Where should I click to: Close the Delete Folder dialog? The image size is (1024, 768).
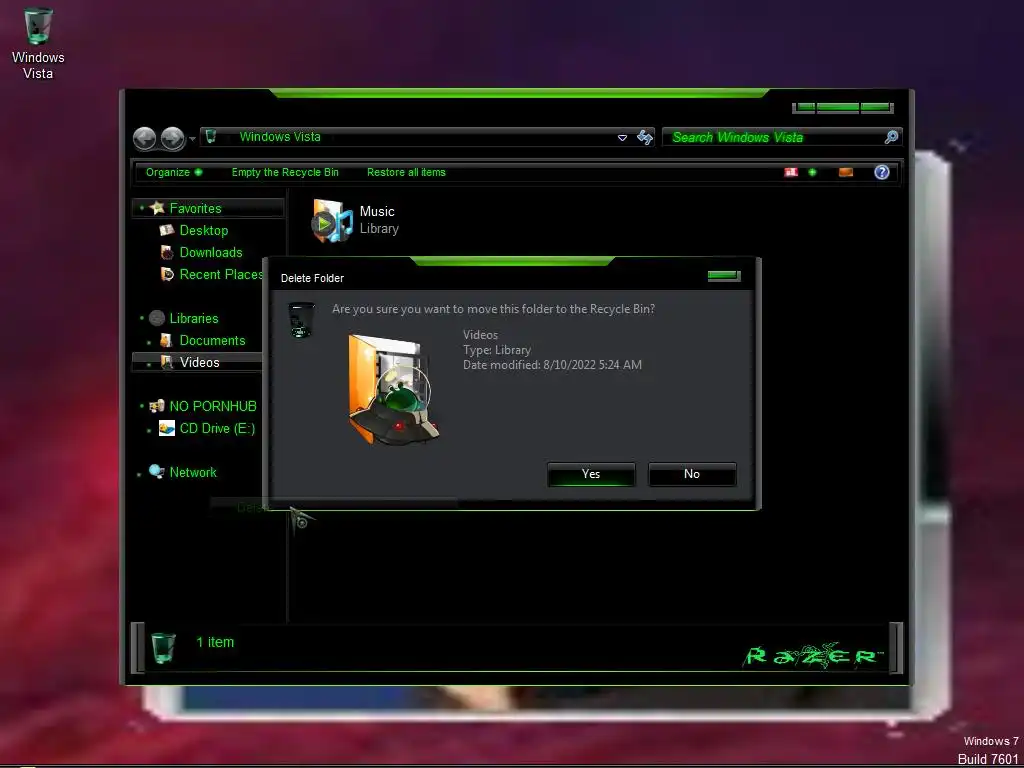pyautogui.click(x=724, y=276)
